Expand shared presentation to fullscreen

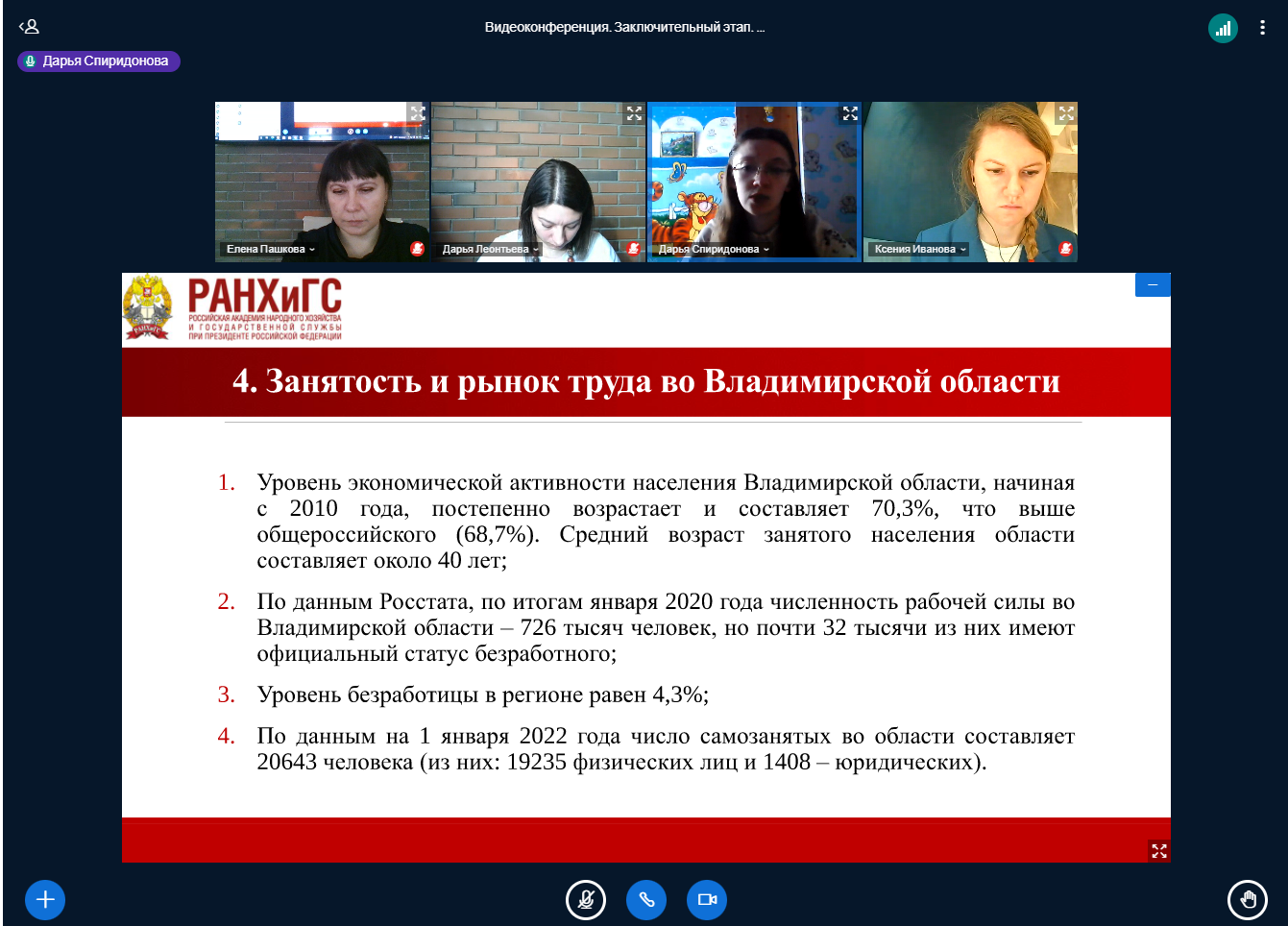[x=1159, y=851]
